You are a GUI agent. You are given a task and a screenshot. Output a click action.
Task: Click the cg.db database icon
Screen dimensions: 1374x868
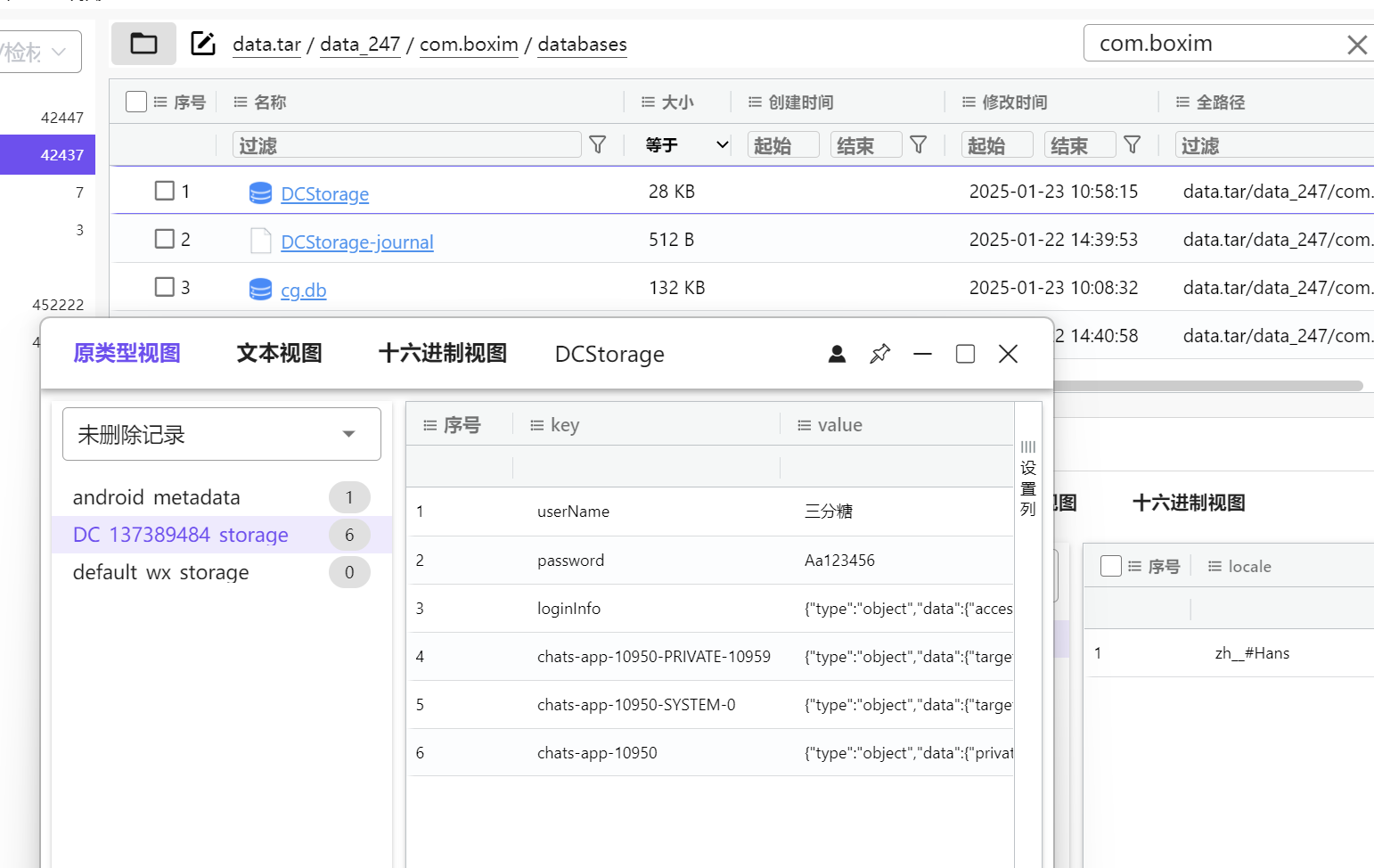tap(260, 290)
